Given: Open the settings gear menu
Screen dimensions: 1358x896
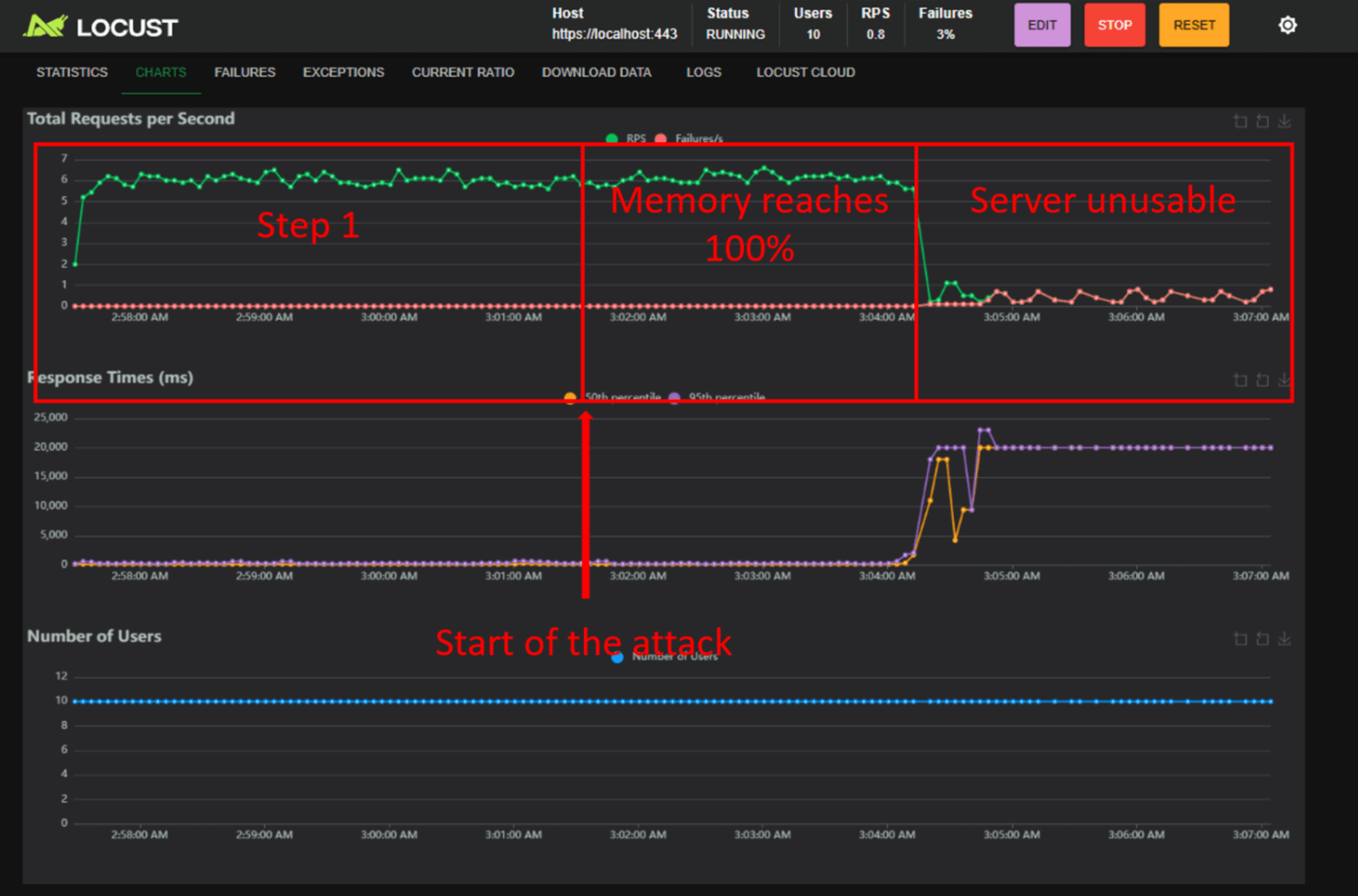Looking at the screenshot, I should (x=1287, y=25).
